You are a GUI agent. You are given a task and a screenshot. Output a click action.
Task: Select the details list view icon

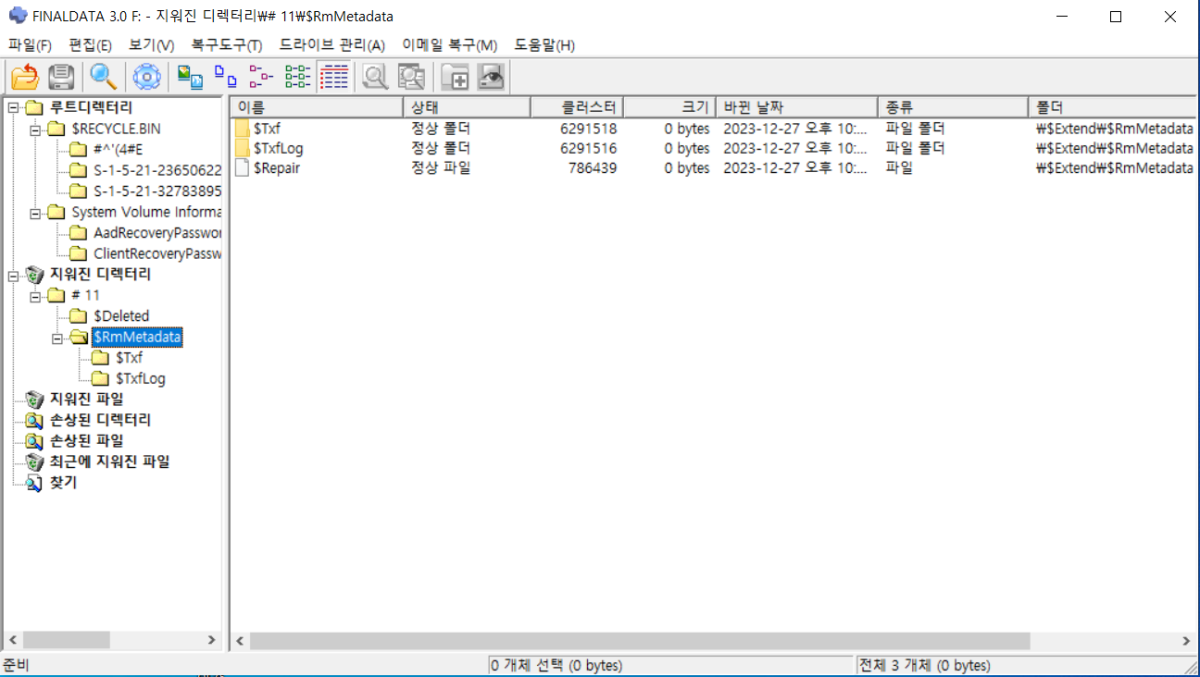tap(334, 76)
